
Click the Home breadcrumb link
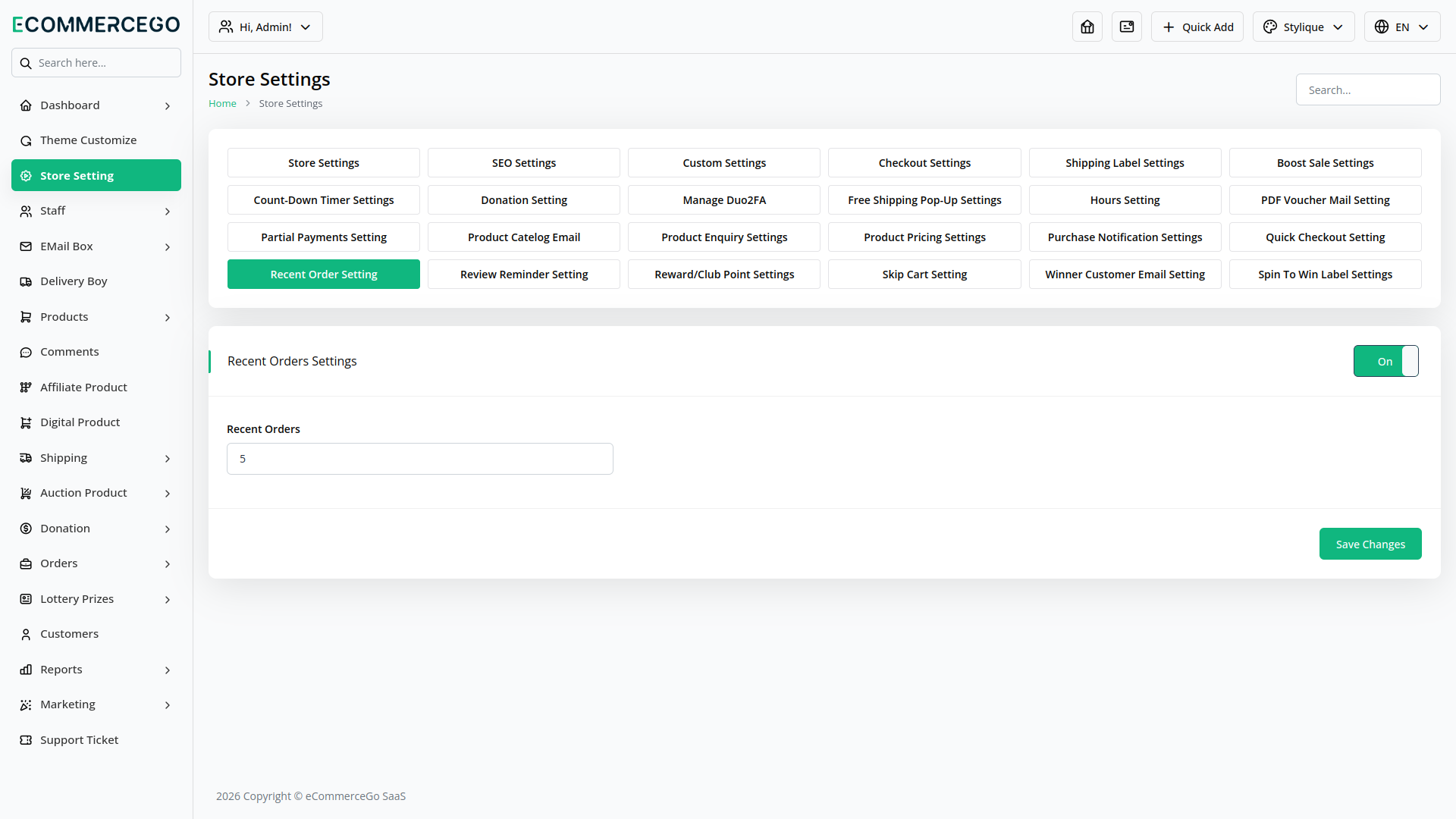[222, 103]
